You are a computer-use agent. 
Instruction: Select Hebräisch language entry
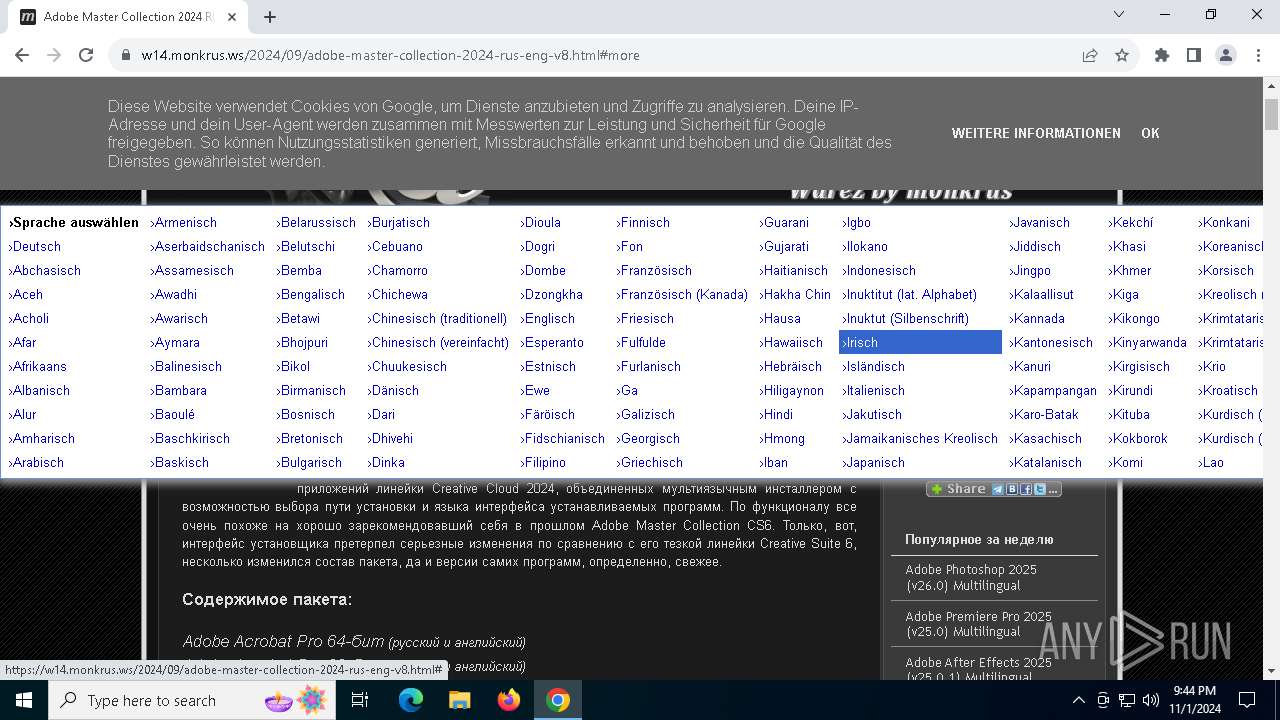pos(790,366)
